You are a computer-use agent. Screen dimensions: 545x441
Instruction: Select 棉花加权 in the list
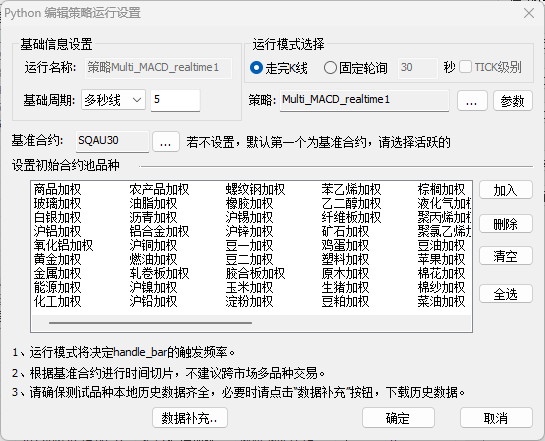coord(441,273)
